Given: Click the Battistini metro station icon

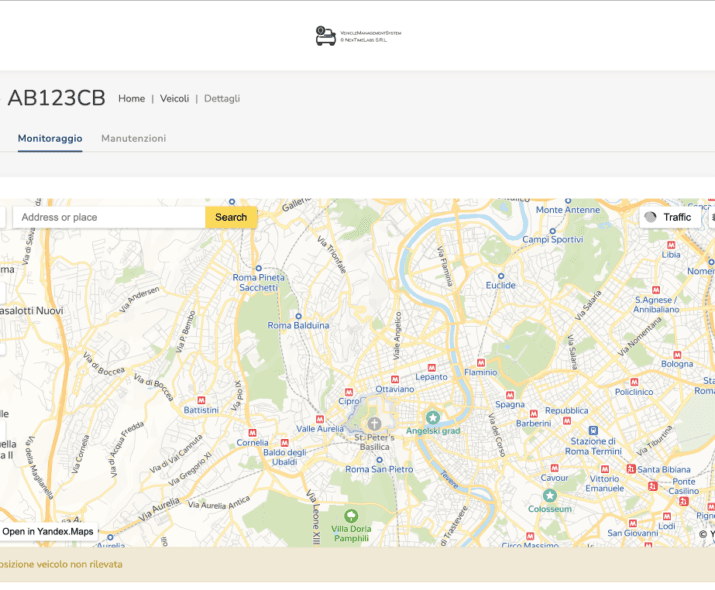Looking at the screenshot, I should click(x=201, y=400).
